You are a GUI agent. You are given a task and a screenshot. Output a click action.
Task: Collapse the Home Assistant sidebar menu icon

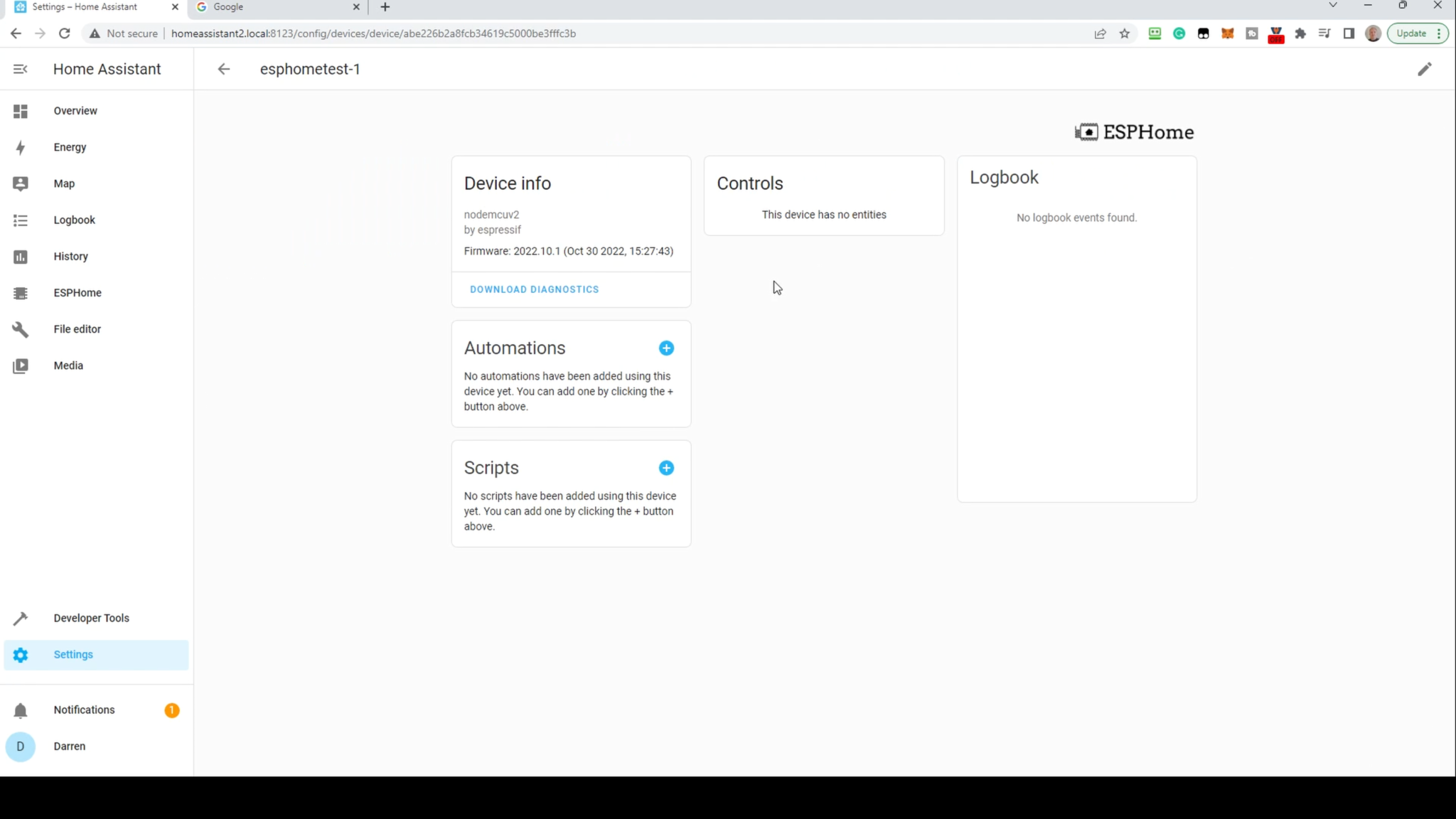point(20,69)
